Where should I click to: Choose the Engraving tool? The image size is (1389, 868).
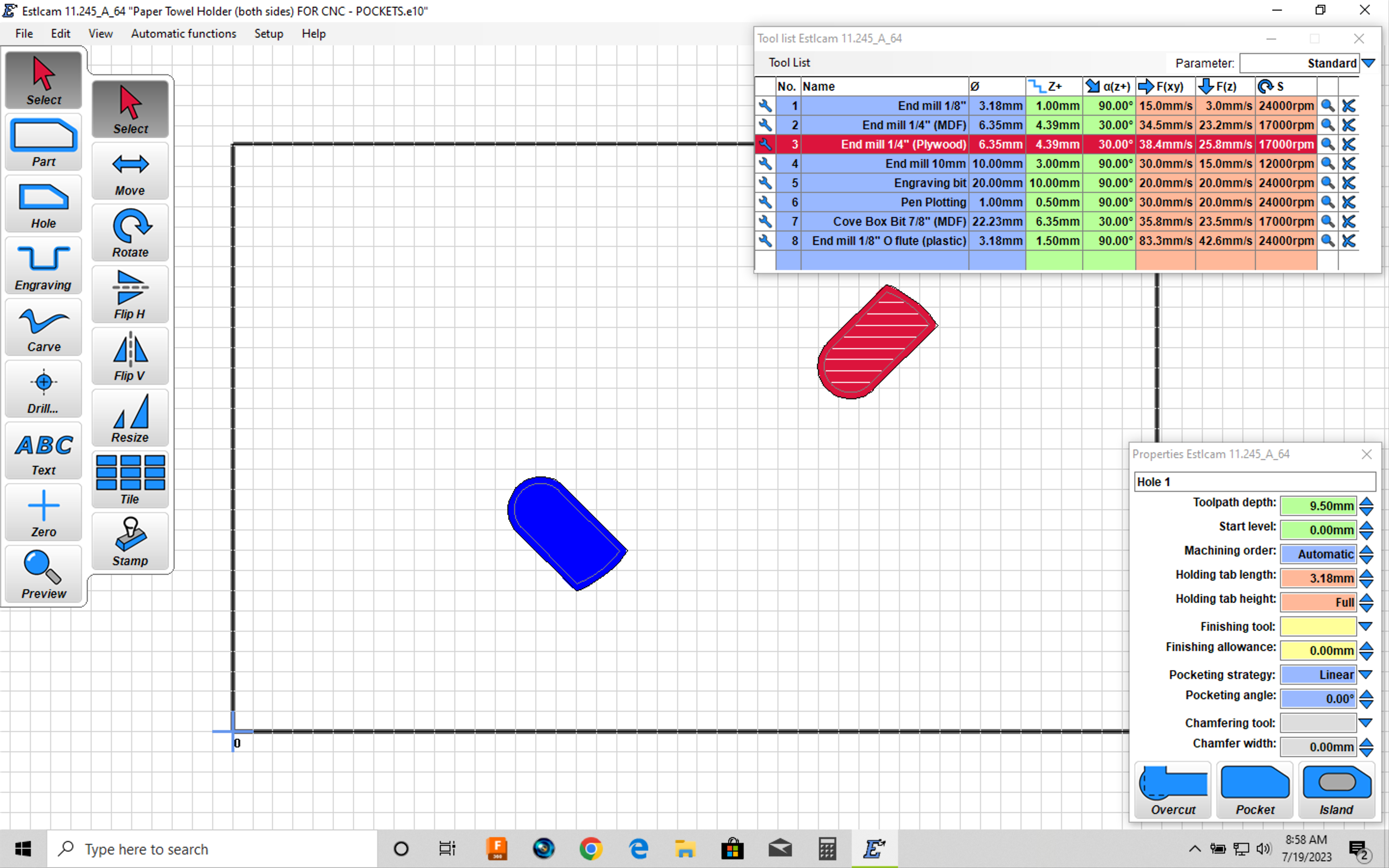[43, 267]
